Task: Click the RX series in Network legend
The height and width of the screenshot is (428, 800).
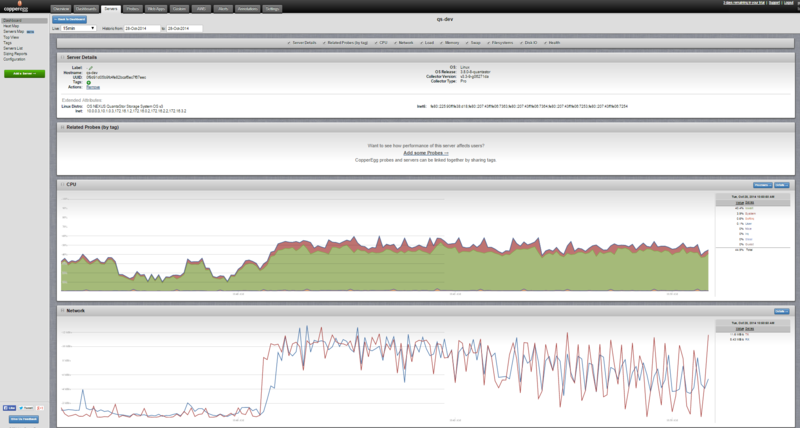Action: click(x=747, y=340)
